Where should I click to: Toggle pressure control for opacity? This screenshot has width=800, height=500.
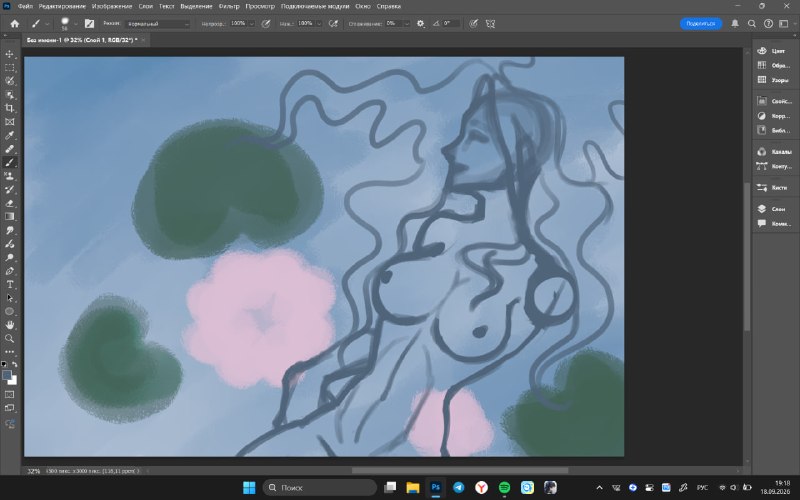click(266, 23)
